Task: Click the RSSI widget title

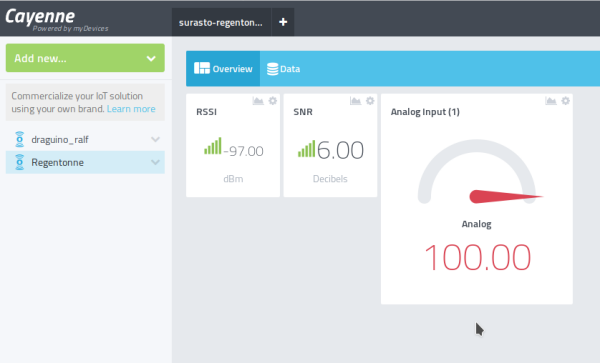Action: click(x=207, y=112)
